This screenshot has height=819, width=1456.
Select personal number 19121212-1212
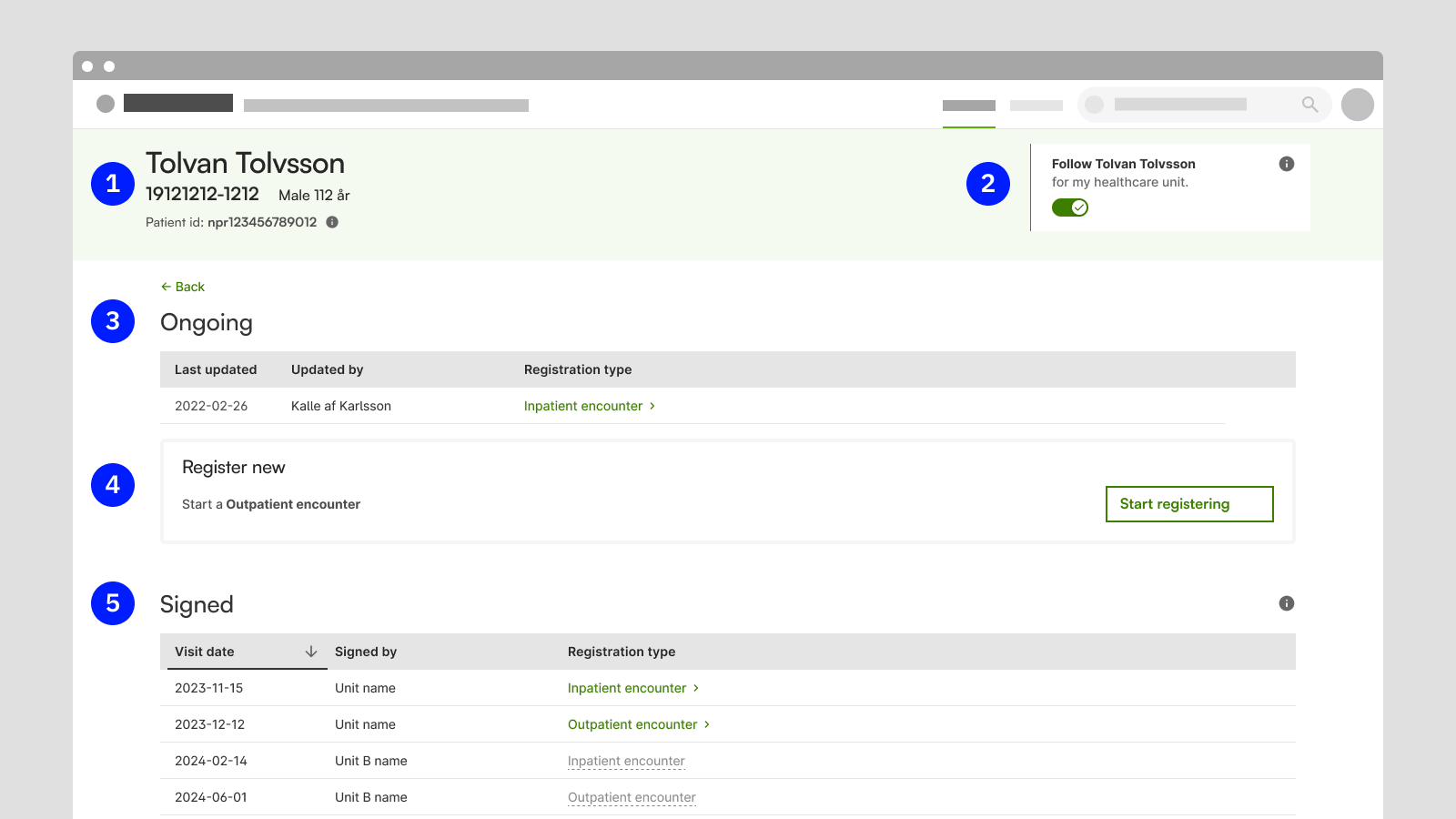tap(202, 194)
